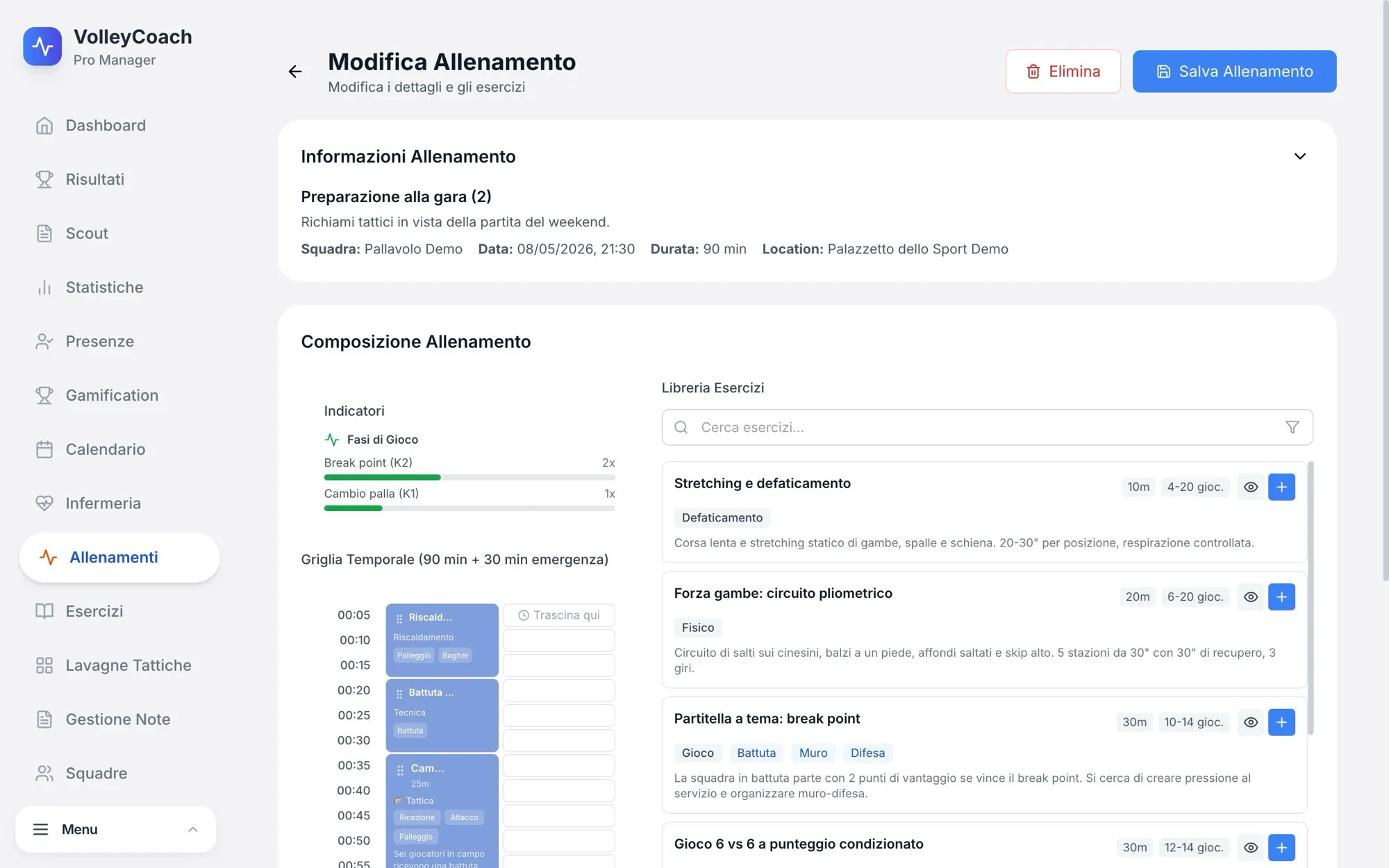Viewport: 1389px width, 868px height.
Task: Preview Stretching e defaticamento via eye icon
Action: click(x=1251, y=487)
